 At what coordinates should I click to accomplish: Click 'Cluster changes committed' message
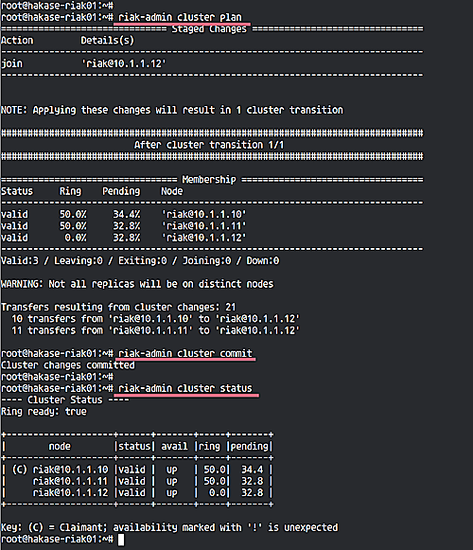[68, 365]
